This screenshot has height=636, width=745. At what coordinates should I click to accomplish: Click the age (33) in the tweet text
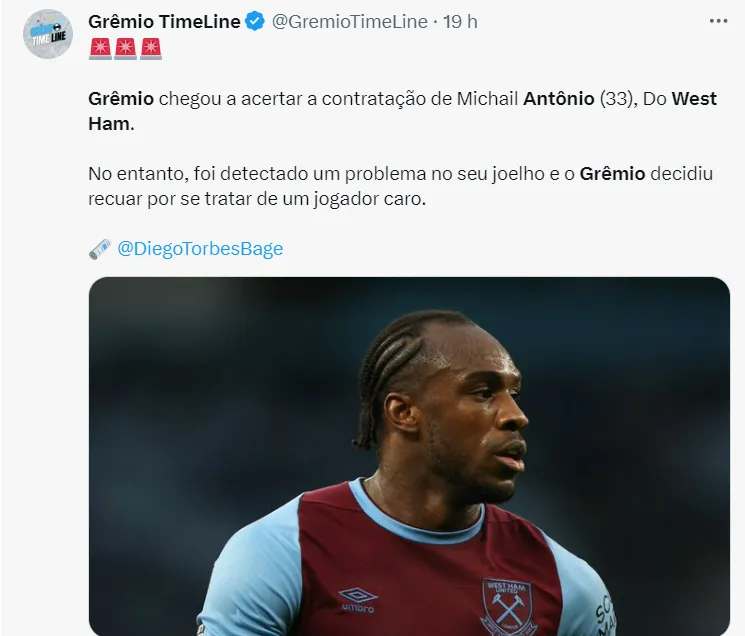pyautogui.click(x=620, y=99)
